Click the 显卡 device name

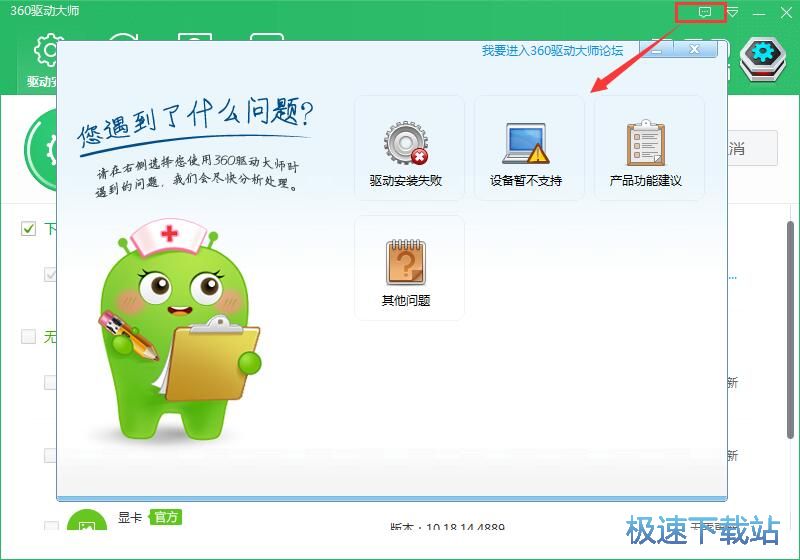click(x=130, y=517)
